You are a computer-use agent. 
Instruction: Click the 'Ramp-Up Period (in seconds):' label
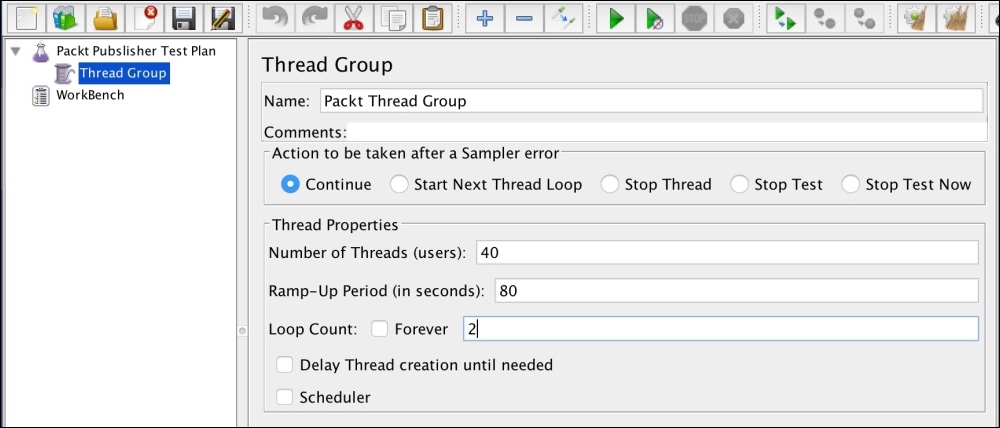coord(376,291)
